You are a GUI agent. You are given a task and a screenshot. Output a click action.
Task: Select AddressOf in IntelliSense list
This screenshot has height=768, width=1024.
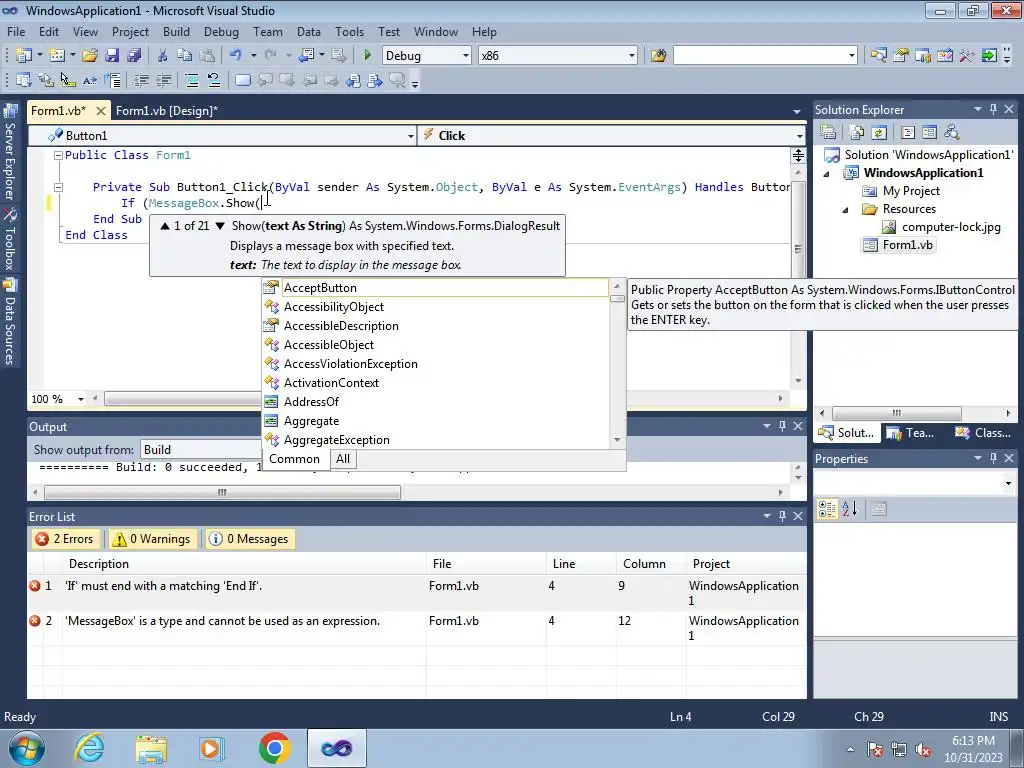435,402
